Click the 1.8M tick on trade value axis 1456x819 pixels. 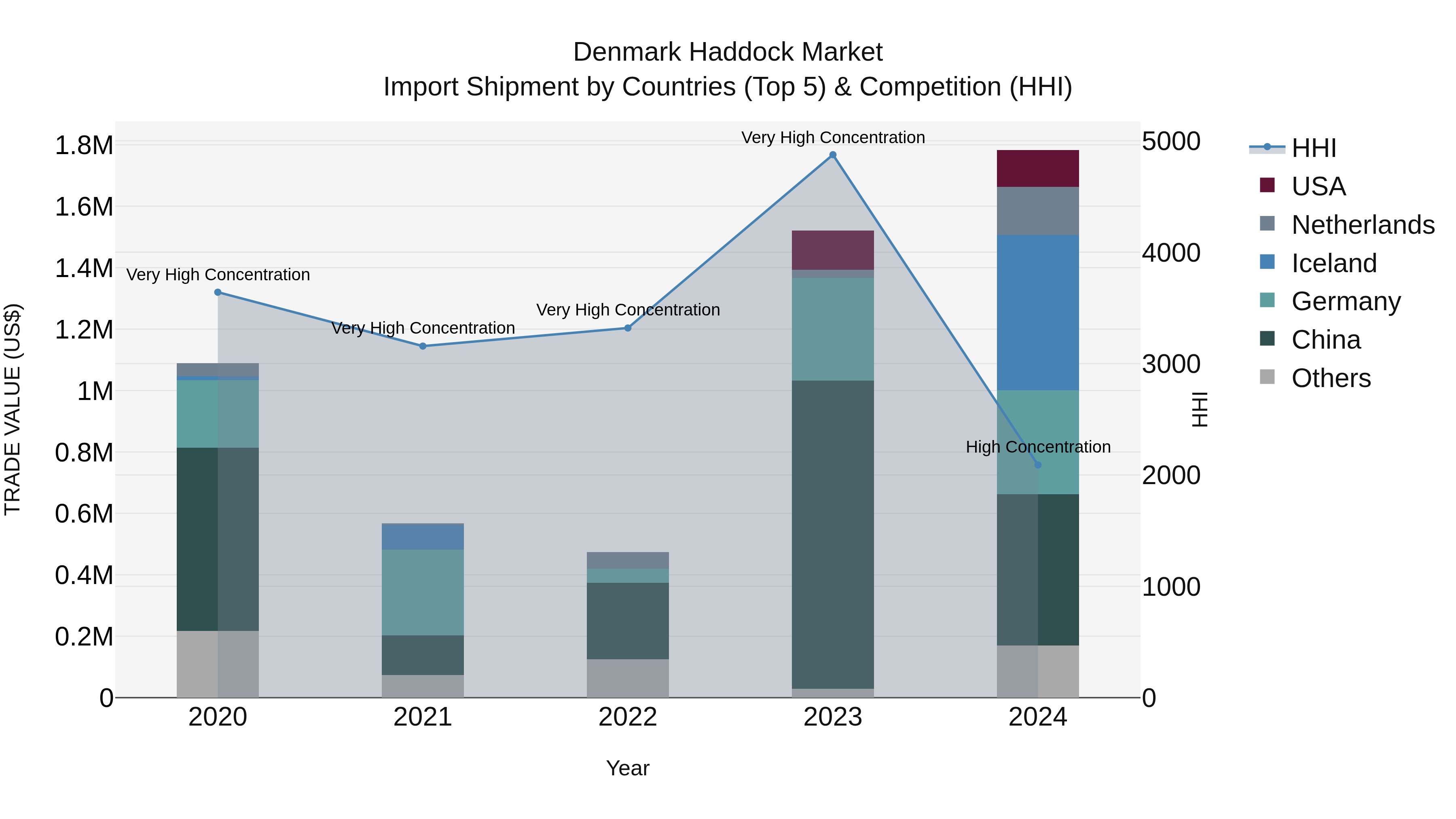84,145
